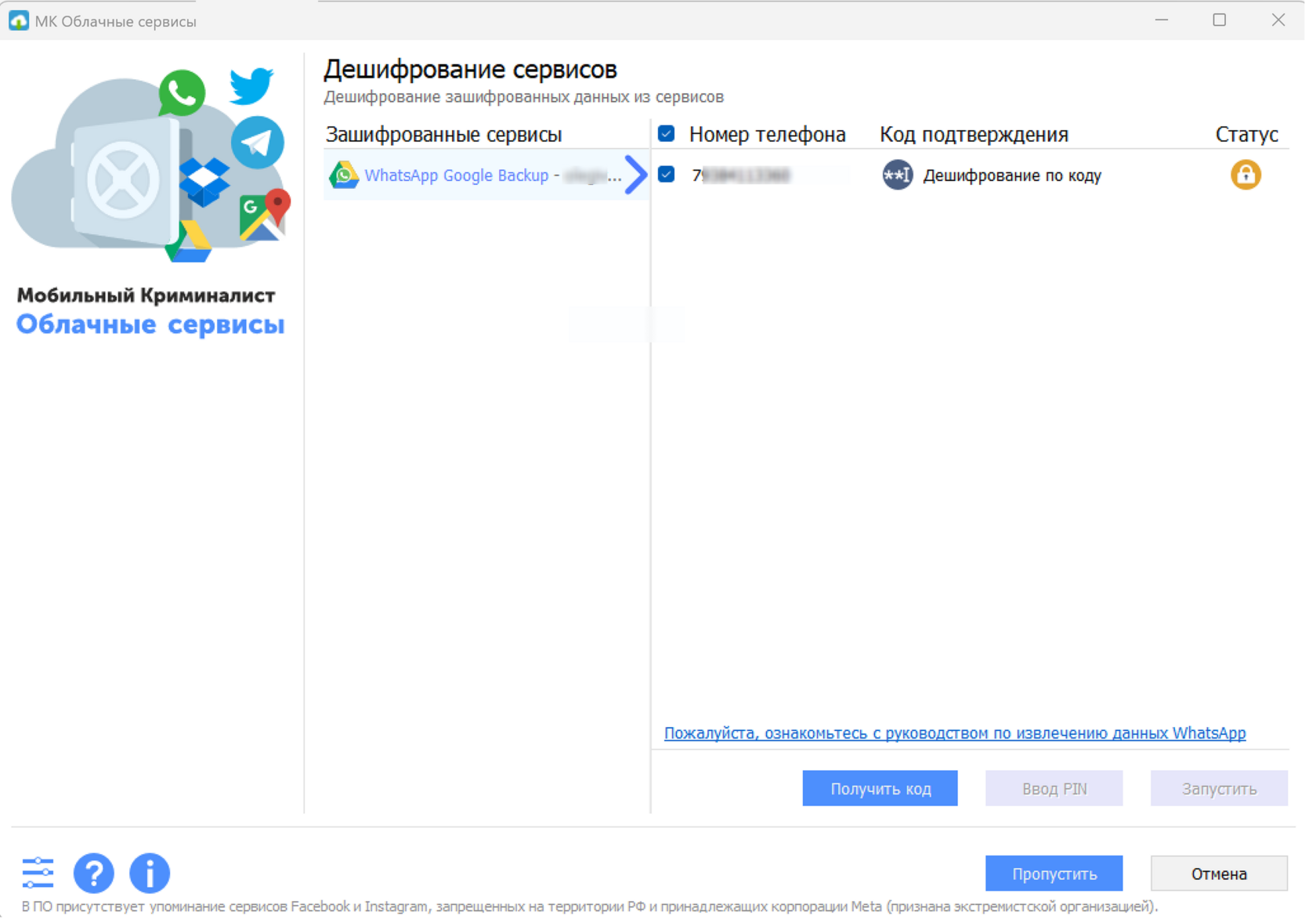Screen dimensions: 1316x919
Task: Toggle the select-all phone numbers checkbox
Action: [x=667, y=134]
